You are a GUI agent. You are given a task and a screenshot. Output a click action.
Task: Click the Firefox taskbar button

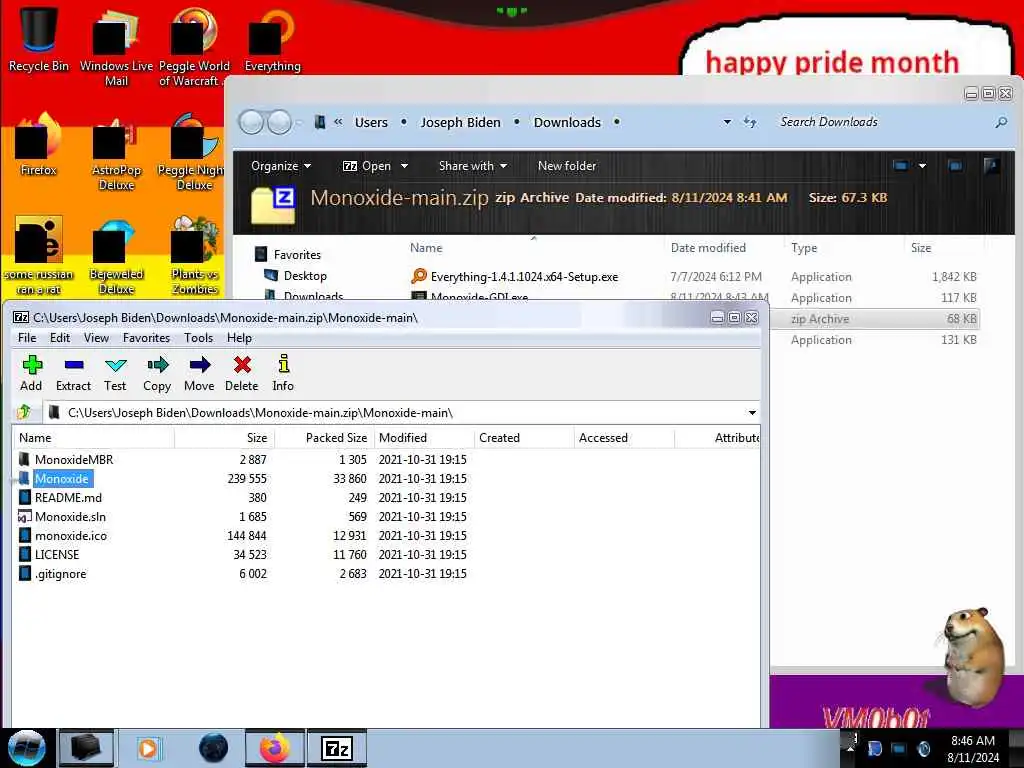click(274, 748)
